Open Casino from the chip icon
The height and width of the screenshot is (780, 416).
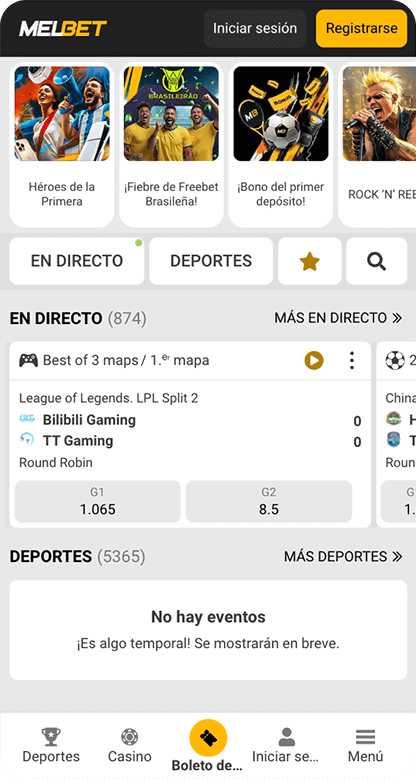[x=129, y=737]
